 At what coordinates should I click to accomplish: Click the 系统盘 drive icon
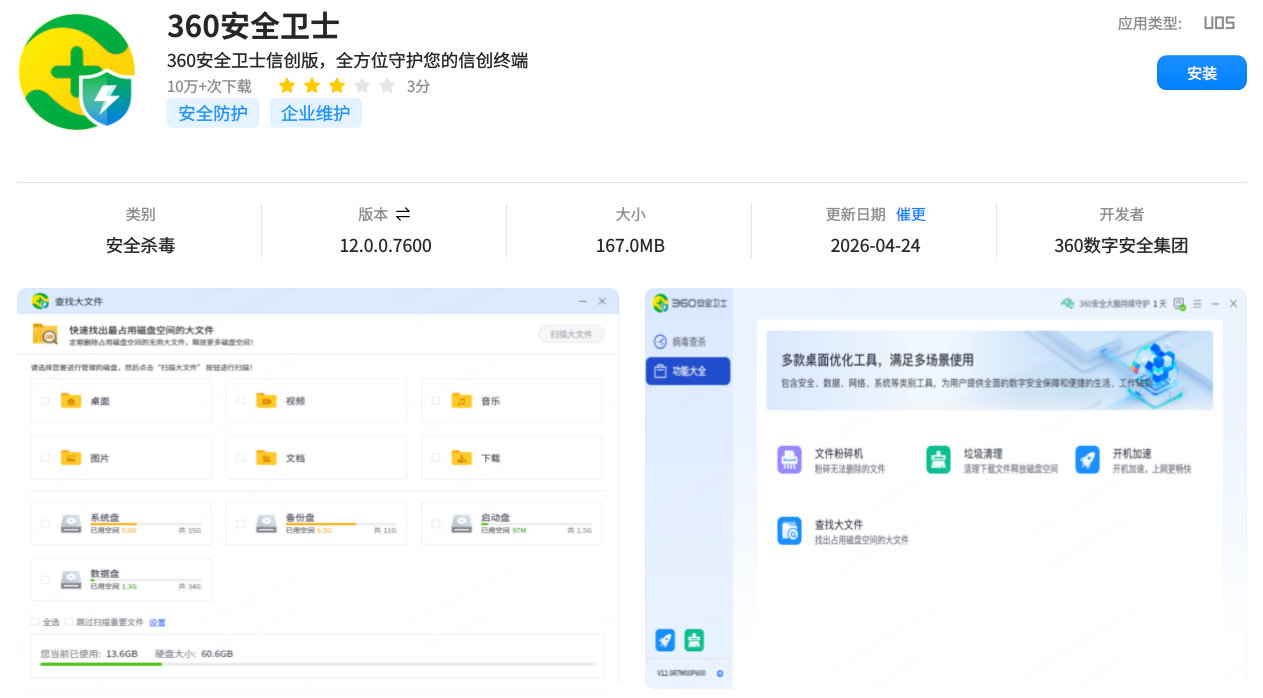(x=70, y=523)
